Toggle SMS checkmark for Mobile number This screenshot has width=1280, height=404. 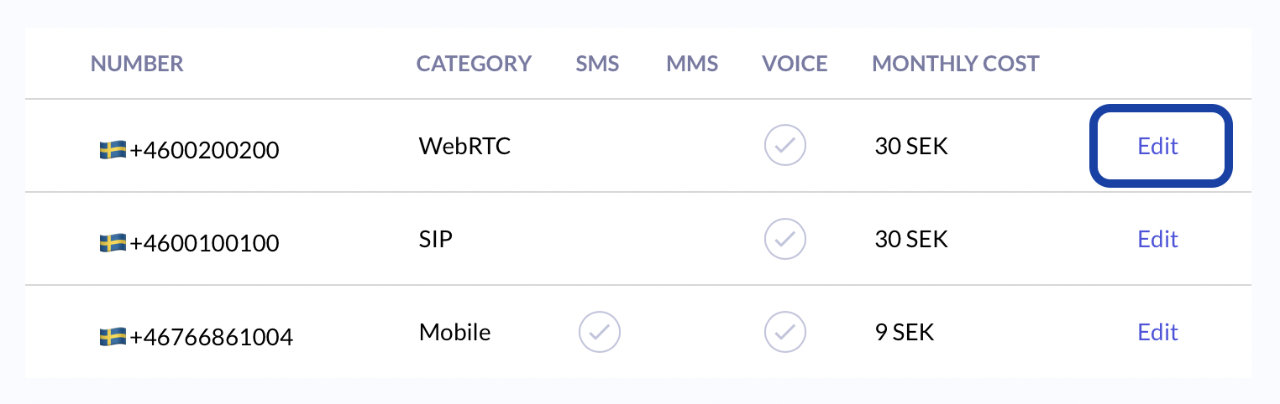coord(599,332)
